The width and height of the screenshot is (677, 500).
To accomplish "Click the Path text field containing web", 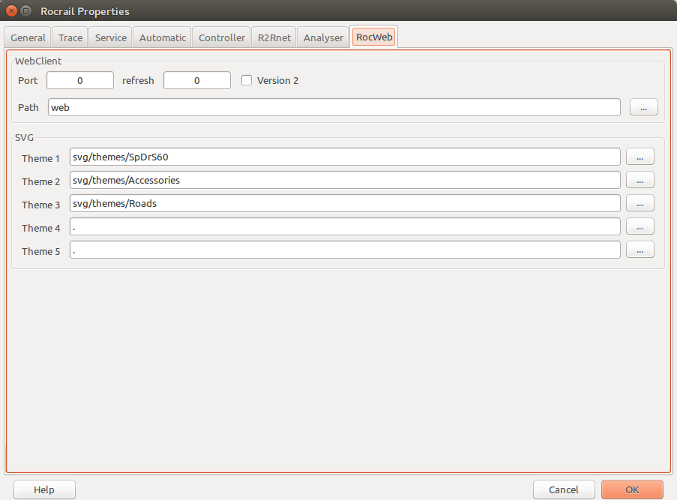I will [334, 107].
